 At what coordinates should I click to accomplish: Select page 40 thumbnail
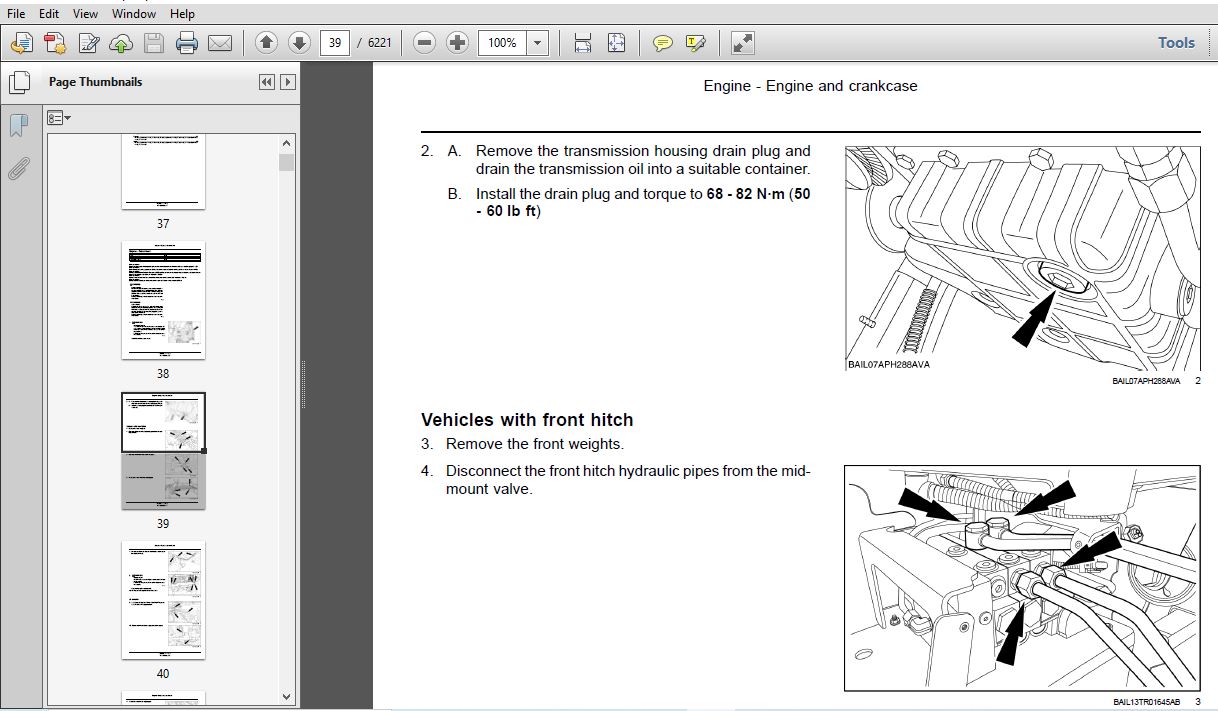tap(163, 600)
